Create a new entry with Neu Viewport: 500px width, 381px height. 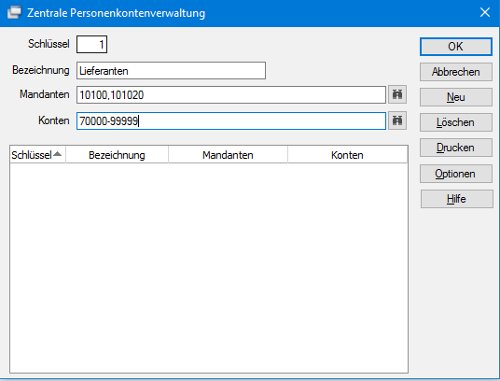click(x=456, y=97)
